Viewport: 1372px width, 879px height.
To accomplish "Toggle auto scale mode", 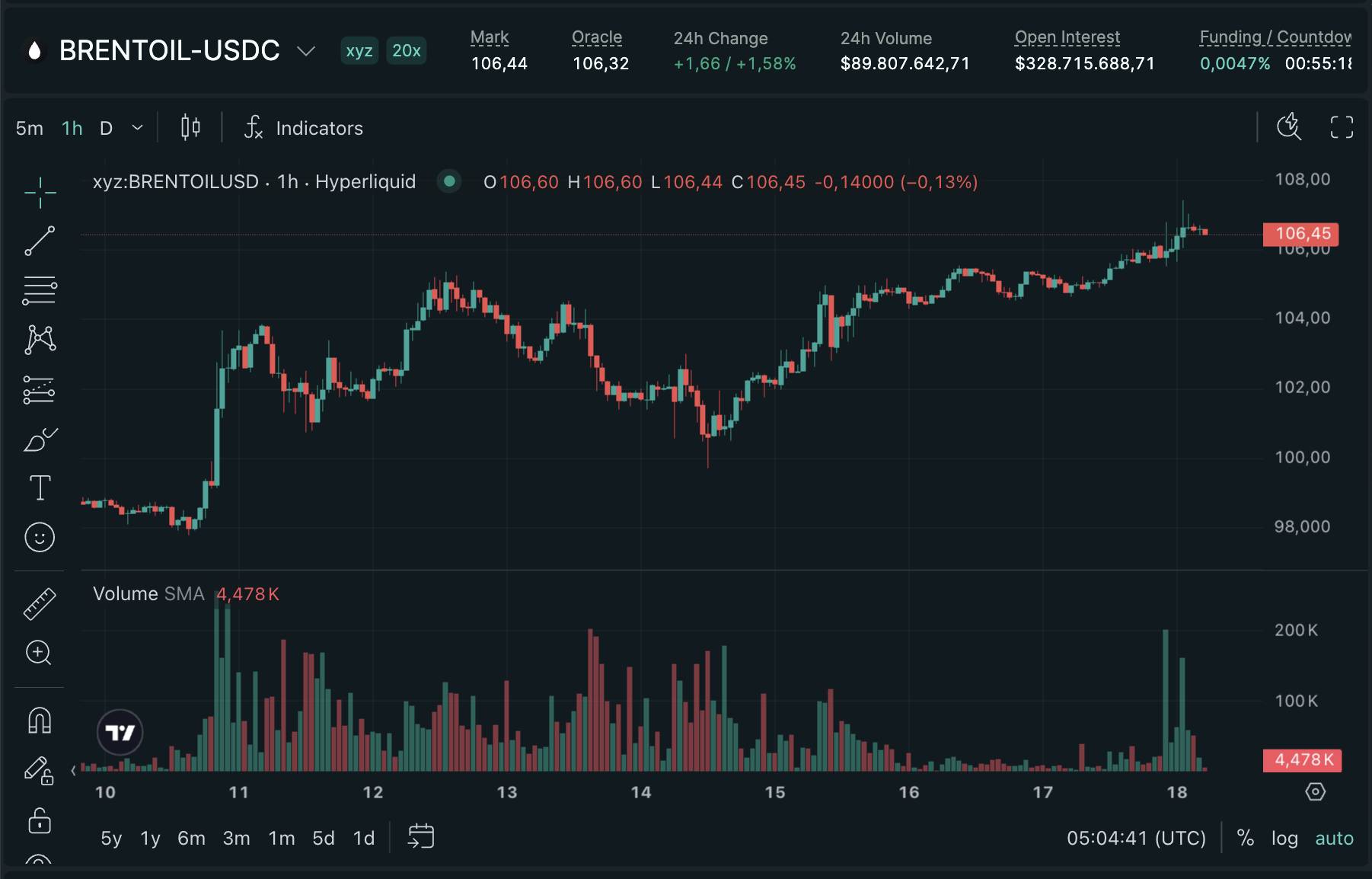I will pyautogui.click(x=1334, y=838).
